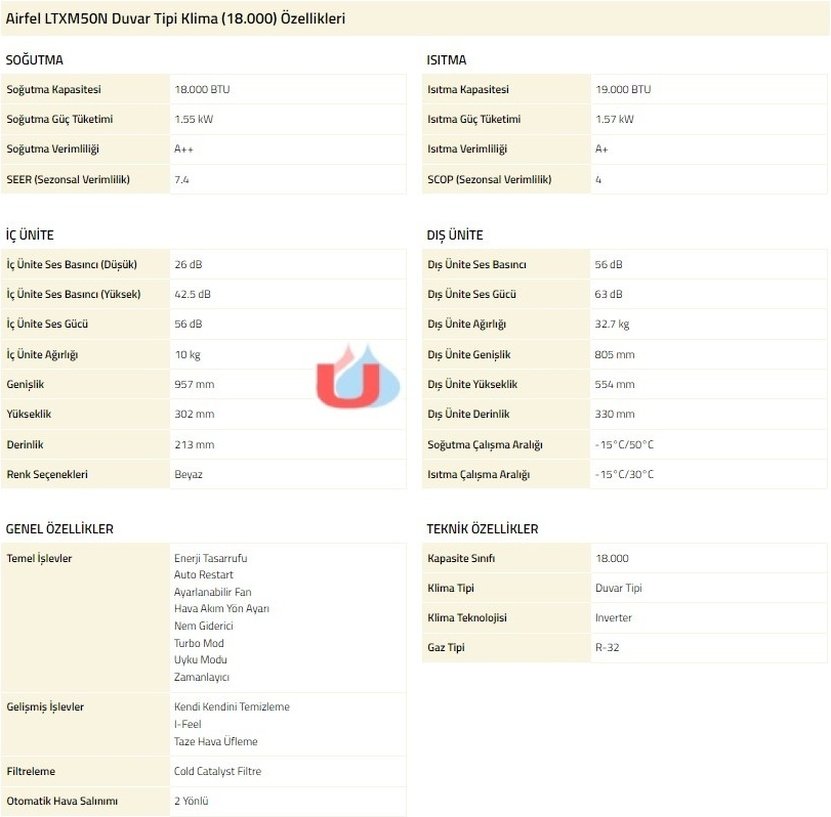831x817 pixels.
Task: Select the 'Auto Restart' entry
Action: (204, 574)
